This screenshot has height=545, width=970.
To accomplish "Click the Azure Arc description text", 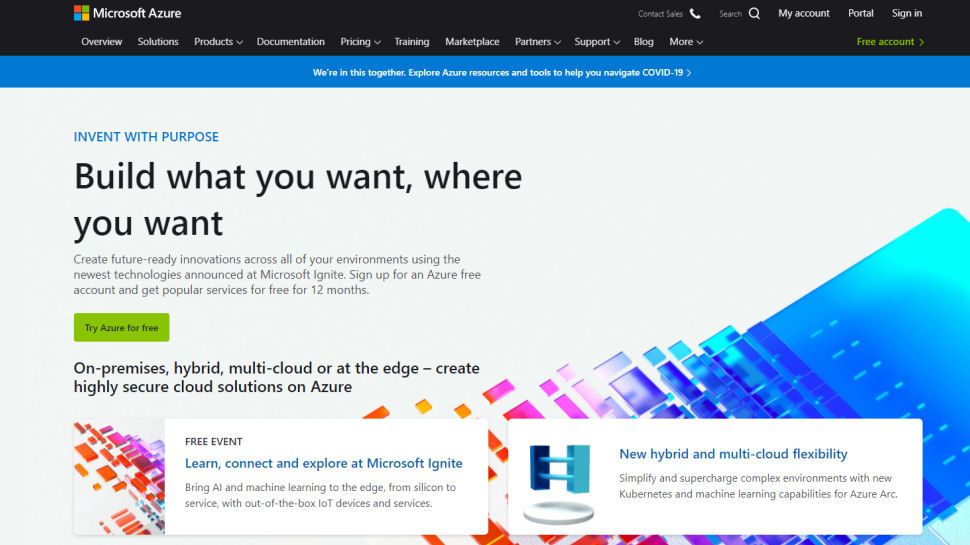I will click(x=758, y=486).
